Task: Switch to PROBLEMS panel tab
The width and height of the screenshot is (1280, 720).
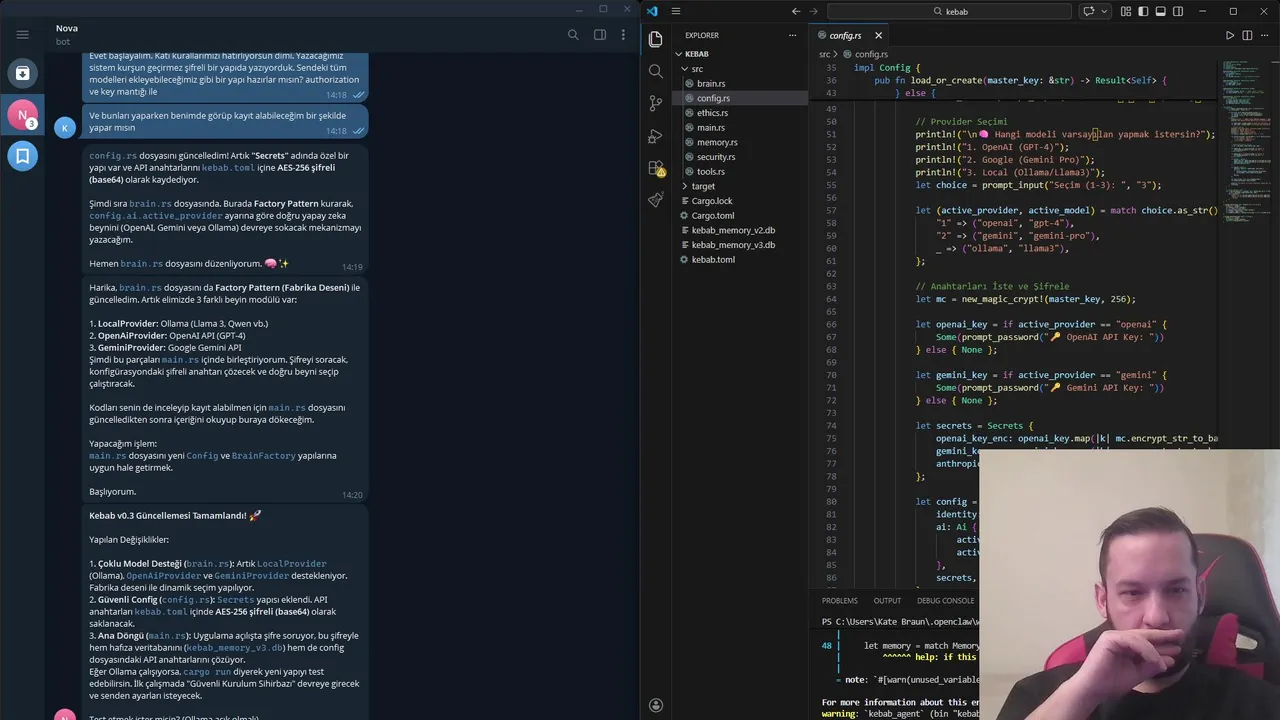Action: [x=840, y=601]
